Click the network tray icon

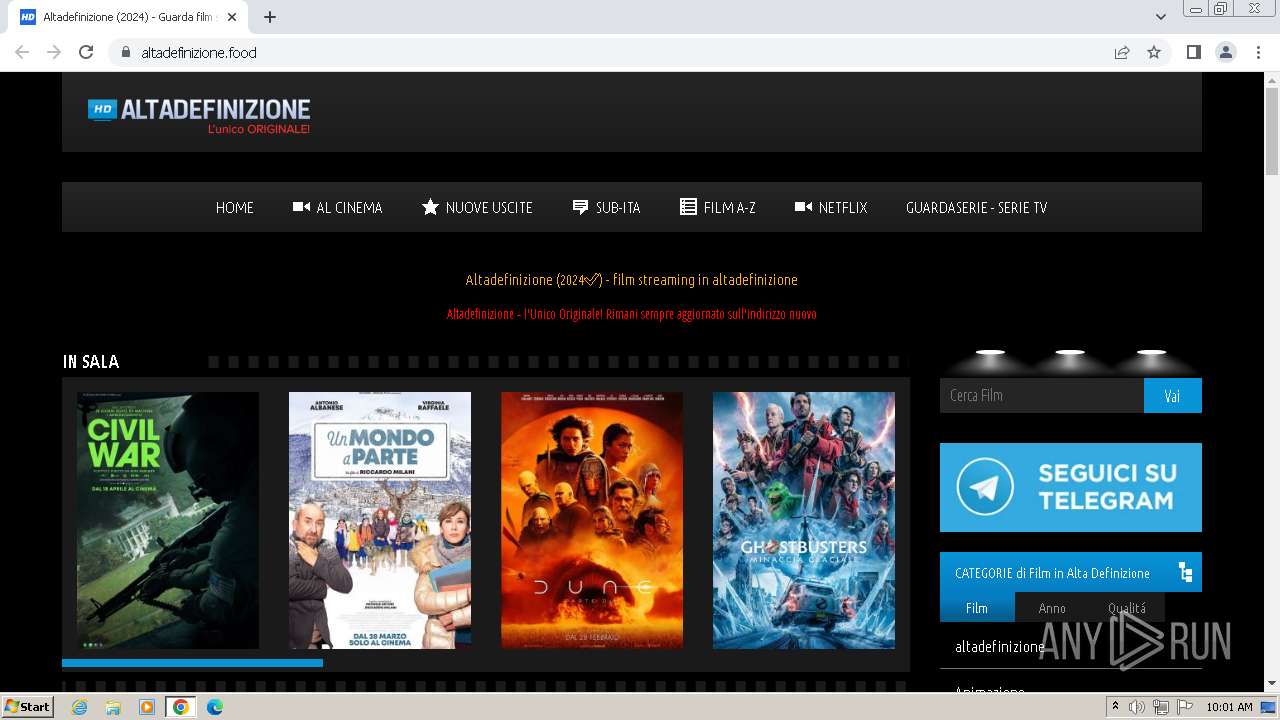[1161, 707]
